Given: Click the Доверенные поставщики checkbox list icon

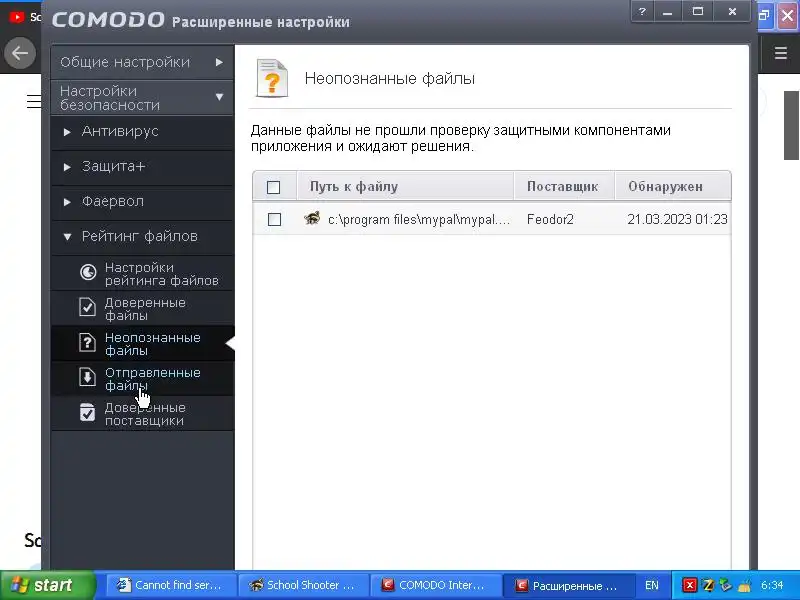Looking at the screenshot, I should click(x=88, y=413).
